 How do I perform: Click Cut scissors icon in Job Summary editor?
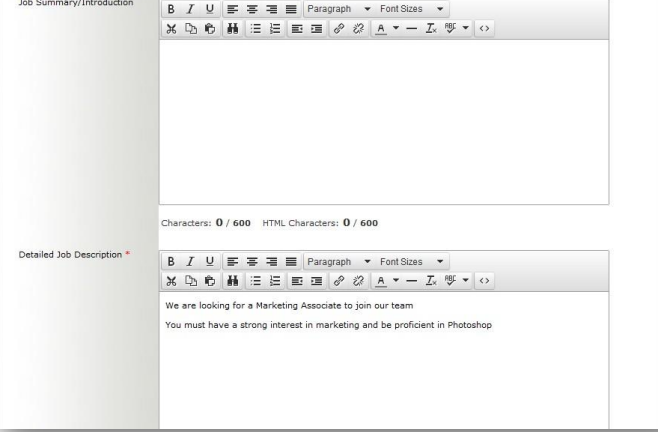(171, 29)
